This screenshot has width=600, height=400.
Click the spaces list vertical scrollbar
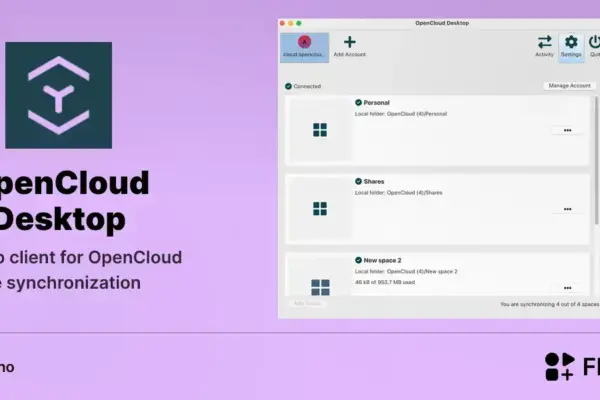tap(597, 160)
